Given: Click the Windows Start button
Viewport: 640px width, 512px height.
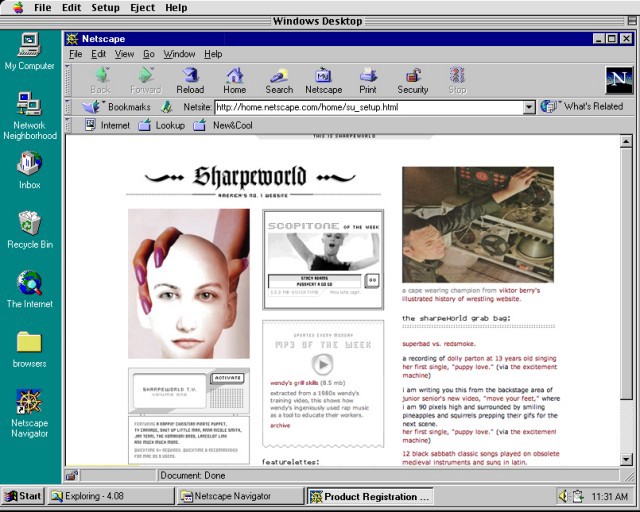Looking at the screenshot, I should point(23,496).
